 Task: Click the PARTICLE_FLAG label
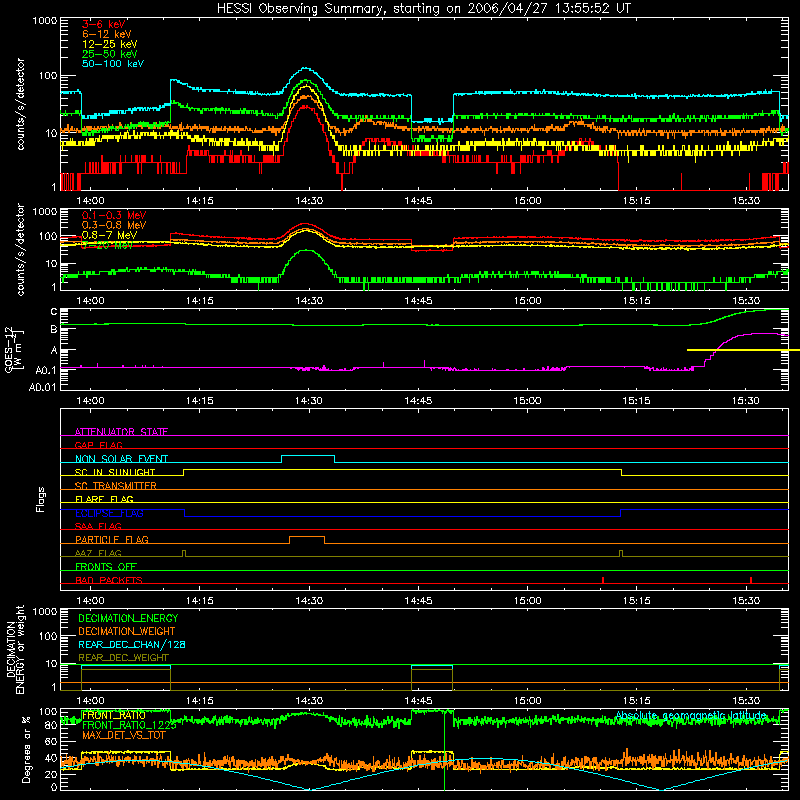pos(112,539)
